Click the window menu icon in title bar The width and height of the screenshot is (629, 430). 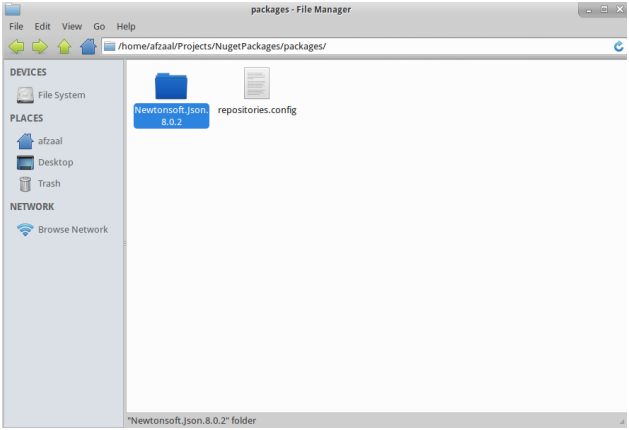pyautogui.click(x=12, y=9)
